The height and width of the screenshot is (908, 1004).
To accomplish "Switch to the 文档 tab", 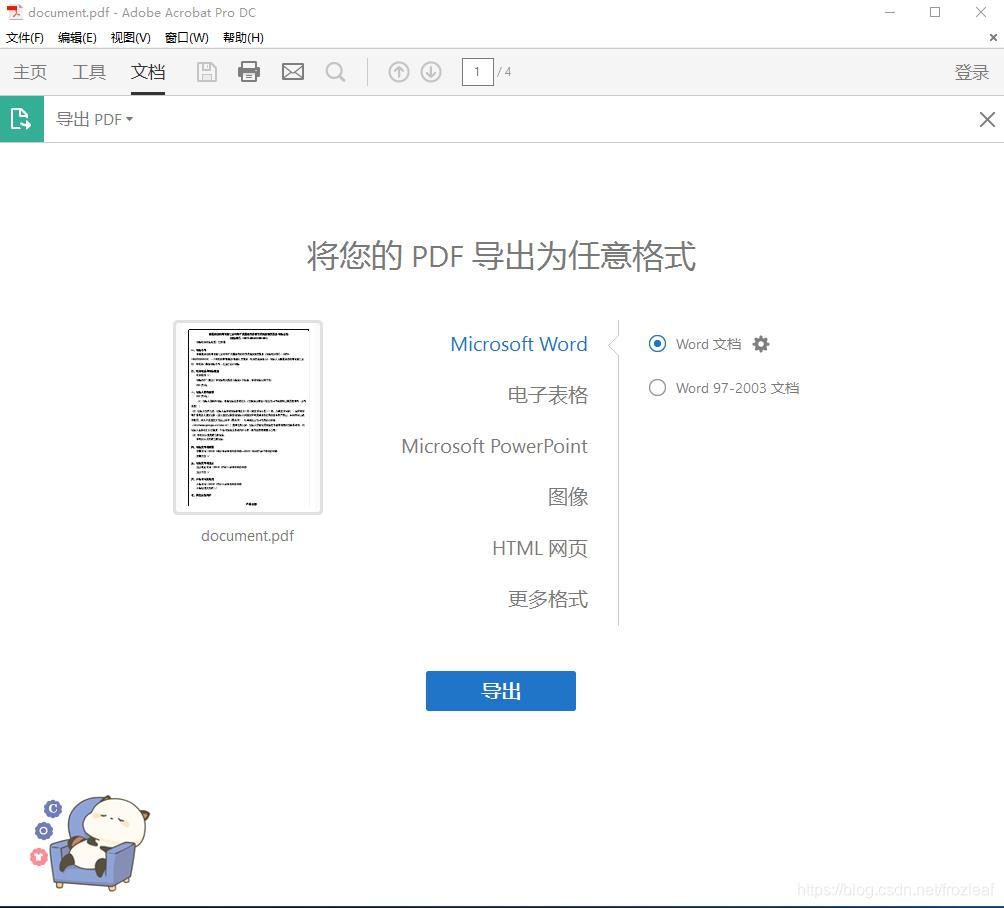I will (x=148, y=72).
